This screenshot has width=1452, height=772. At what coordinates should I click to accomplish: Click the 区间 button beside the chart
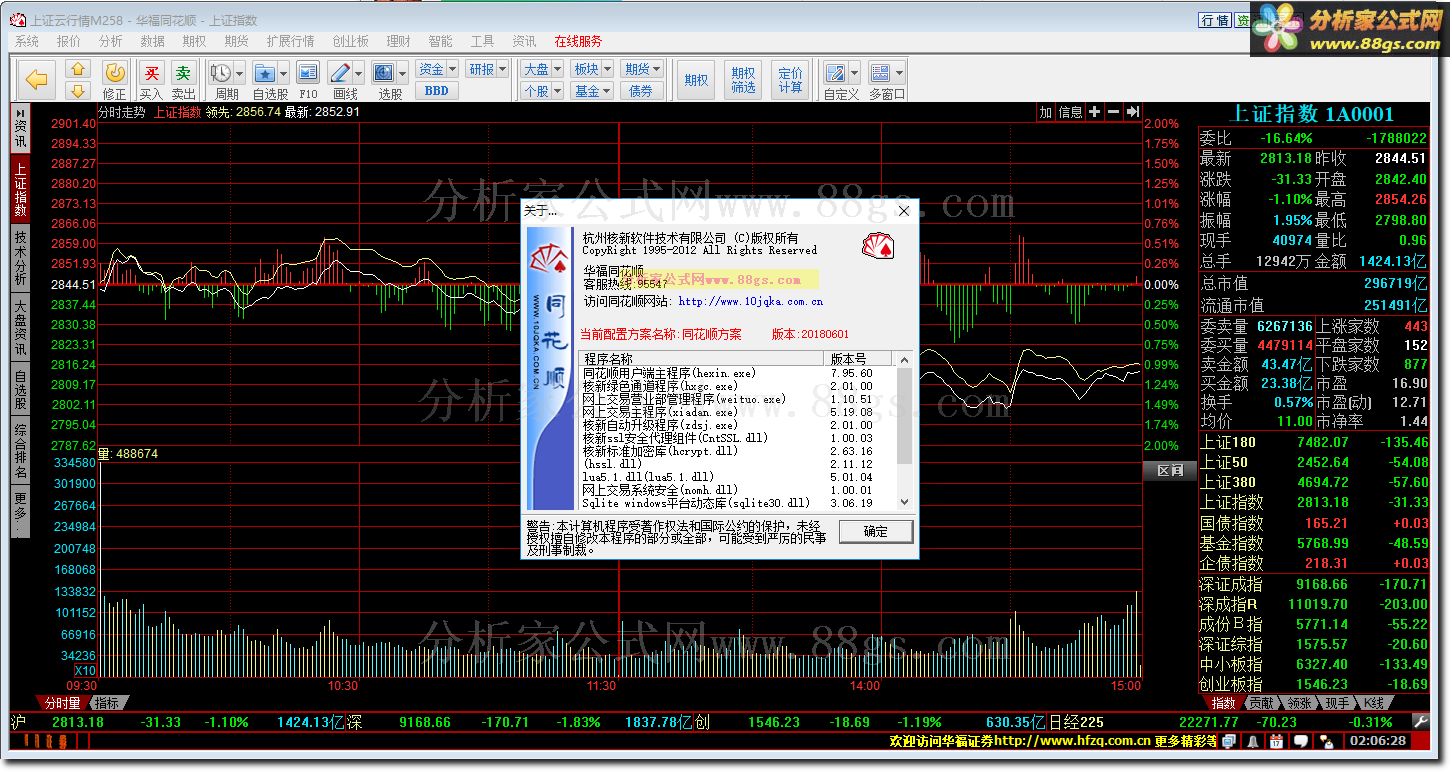(1169, 470)
